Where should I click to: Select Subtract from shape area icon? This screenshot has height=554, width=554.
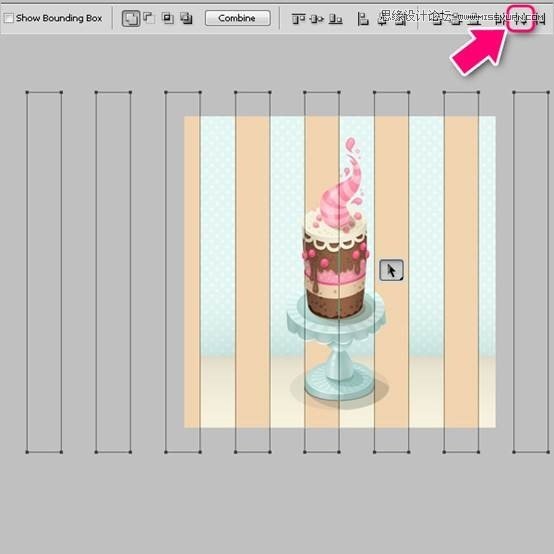coord(149,18)
